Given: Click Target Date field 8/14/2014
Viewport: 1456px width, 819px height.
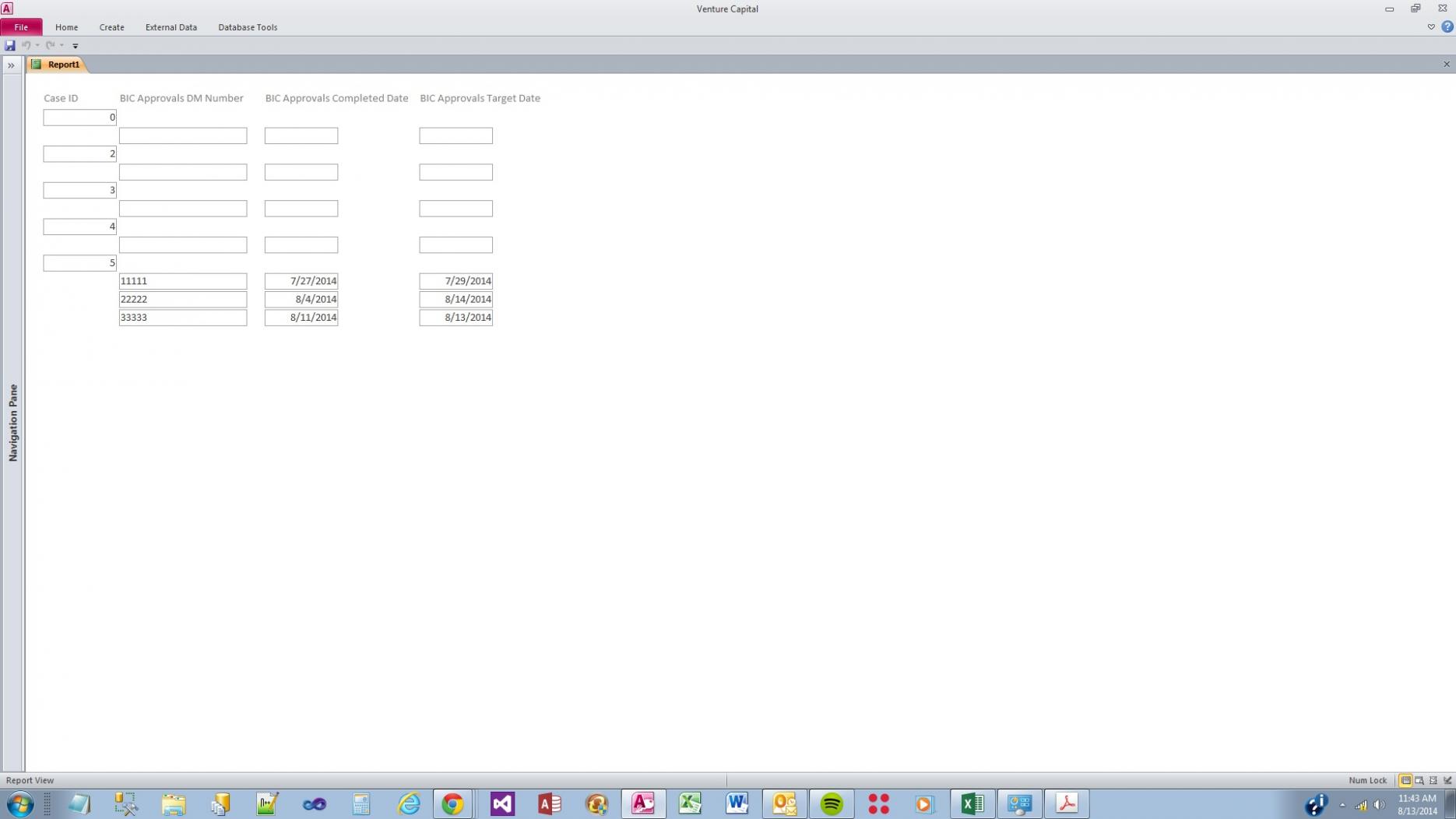Looking at the screenshot, I should [455, 299].
